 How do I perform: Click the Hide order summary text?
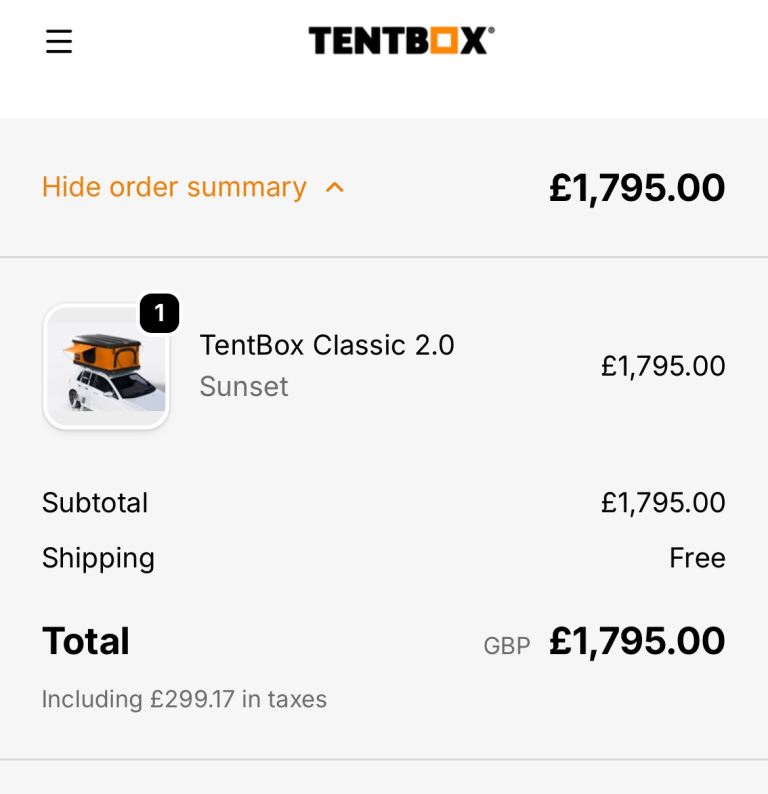[174, 187]
